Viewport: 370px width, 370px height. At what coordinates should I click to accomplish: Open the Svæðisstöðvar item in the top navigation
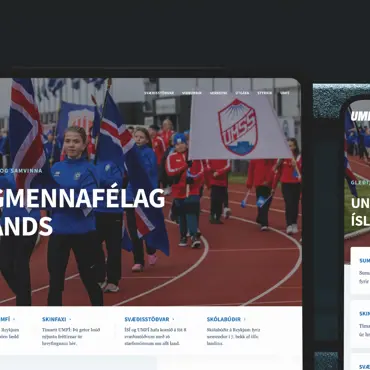(x=159, y=93)
